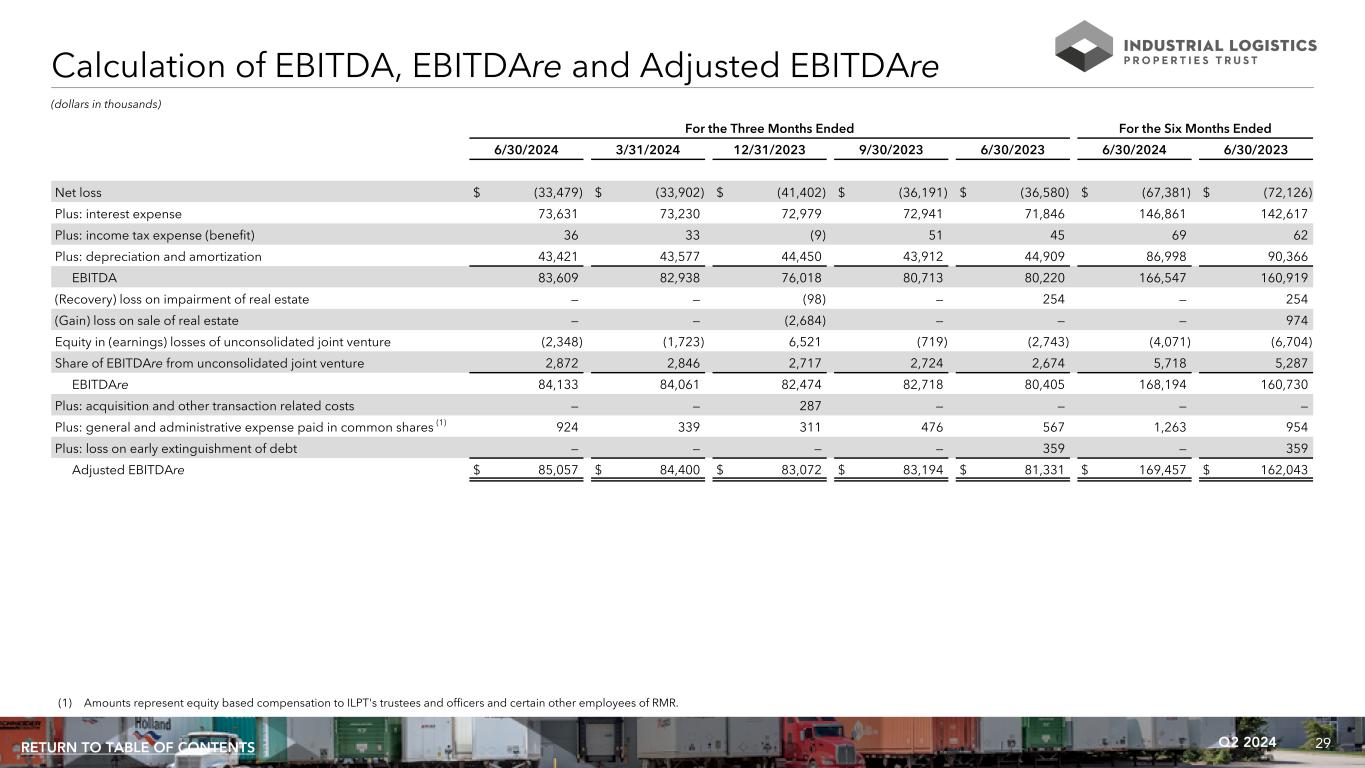The height and width of the screenshot is (768, 1365).
Task: Click the 3/31/2024 column header
Action: pos(648,150)
